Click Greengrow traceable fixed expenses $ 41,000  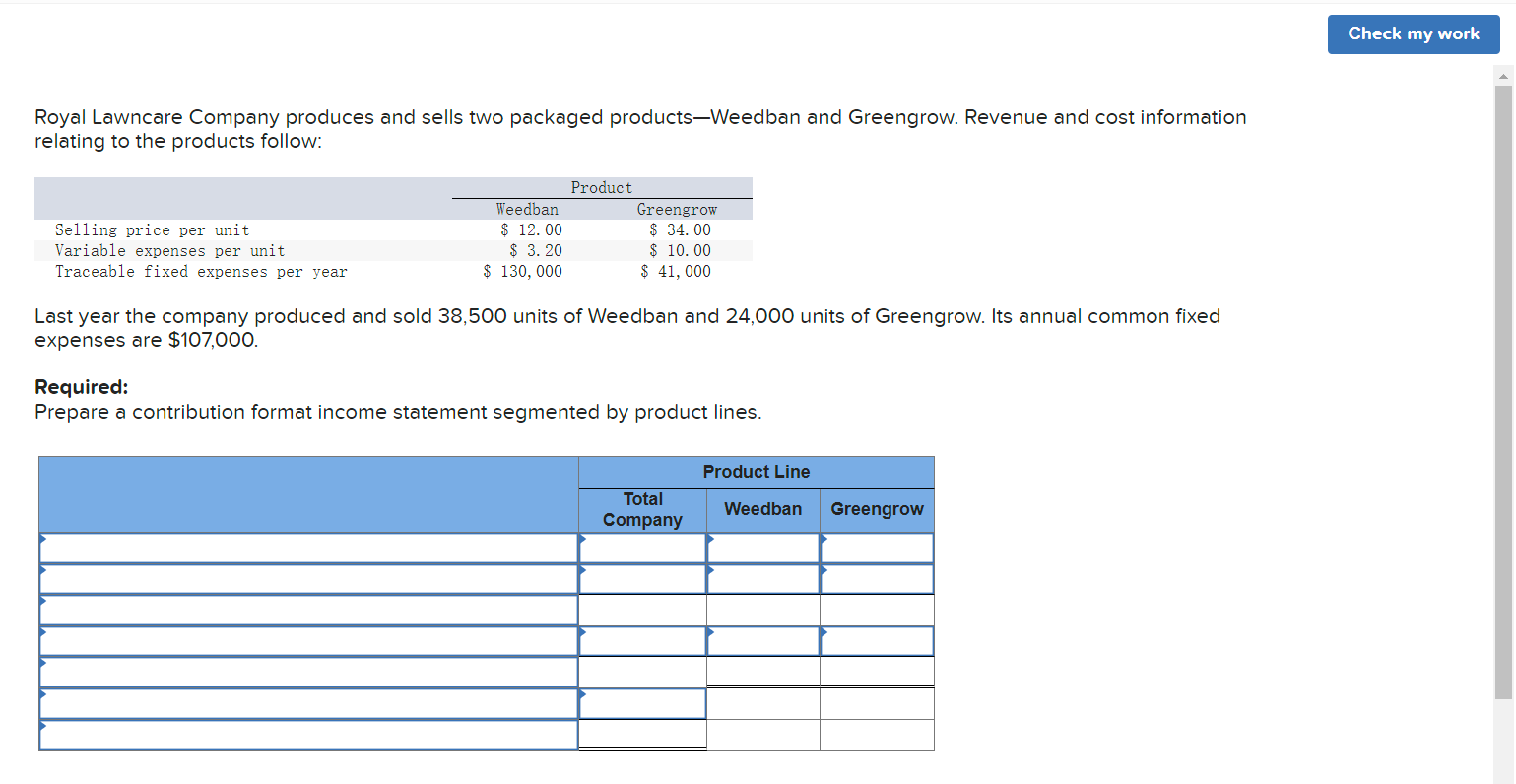(x=676, y=272)
